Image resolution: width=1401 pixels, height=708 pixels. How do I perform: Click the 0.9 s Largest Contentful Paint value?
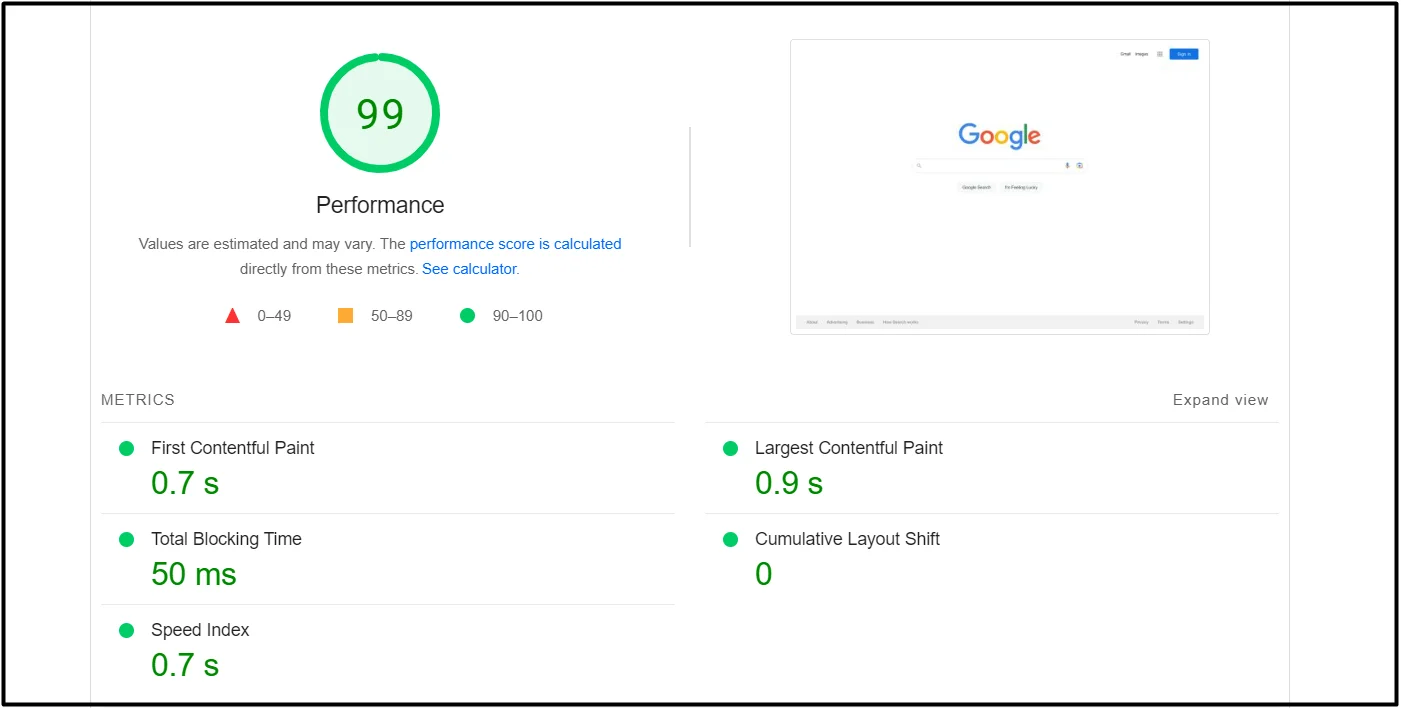[x=789, y=483]
